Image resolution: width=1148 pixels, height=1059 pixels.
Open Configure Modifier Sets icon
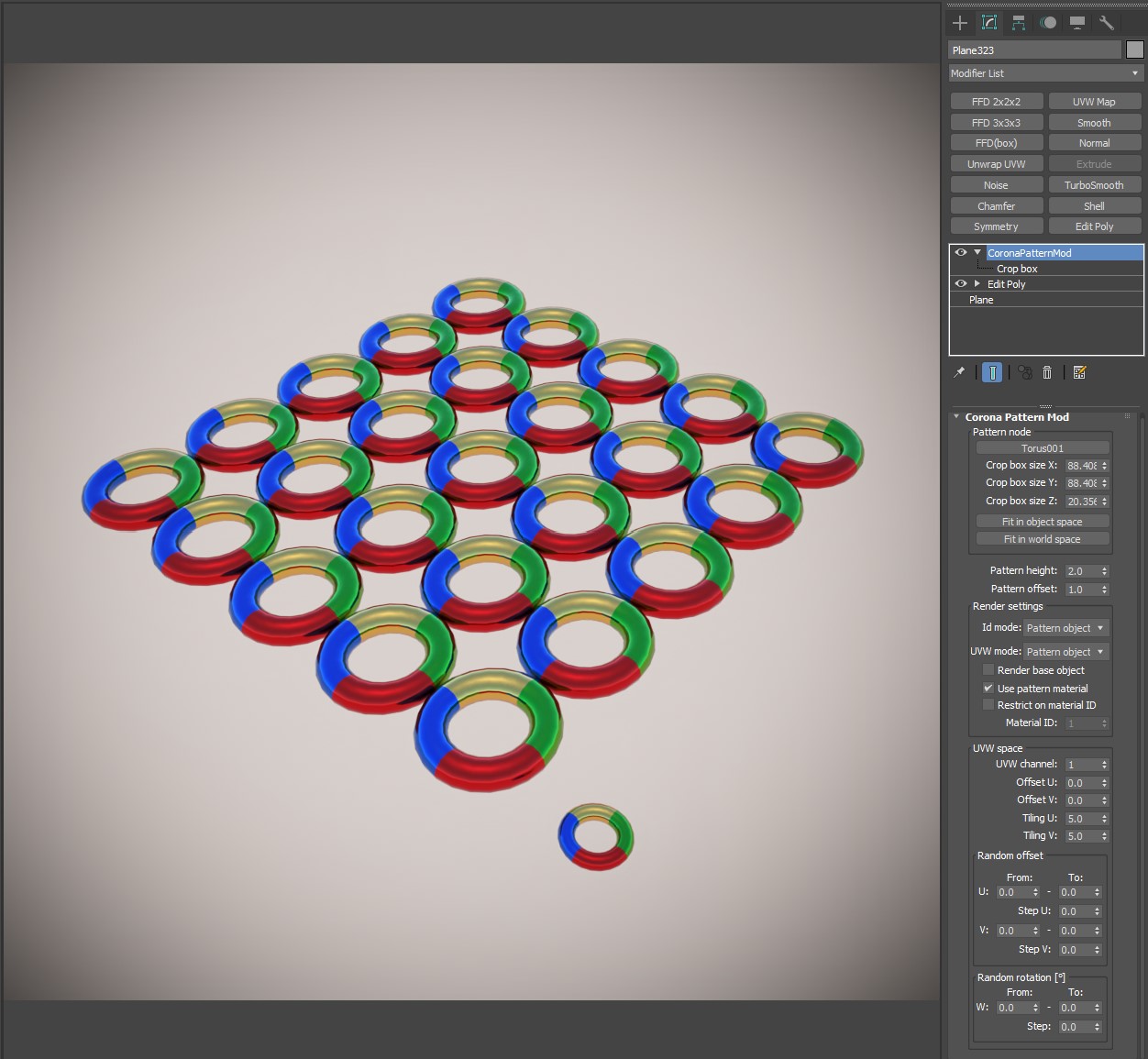click(x=1079, y=372)
